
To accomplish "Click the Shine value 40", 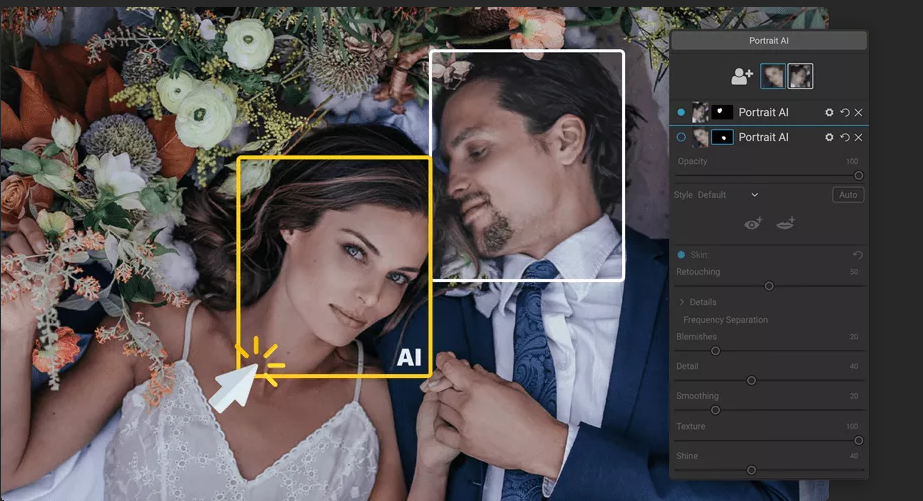I will coord(854,456).
